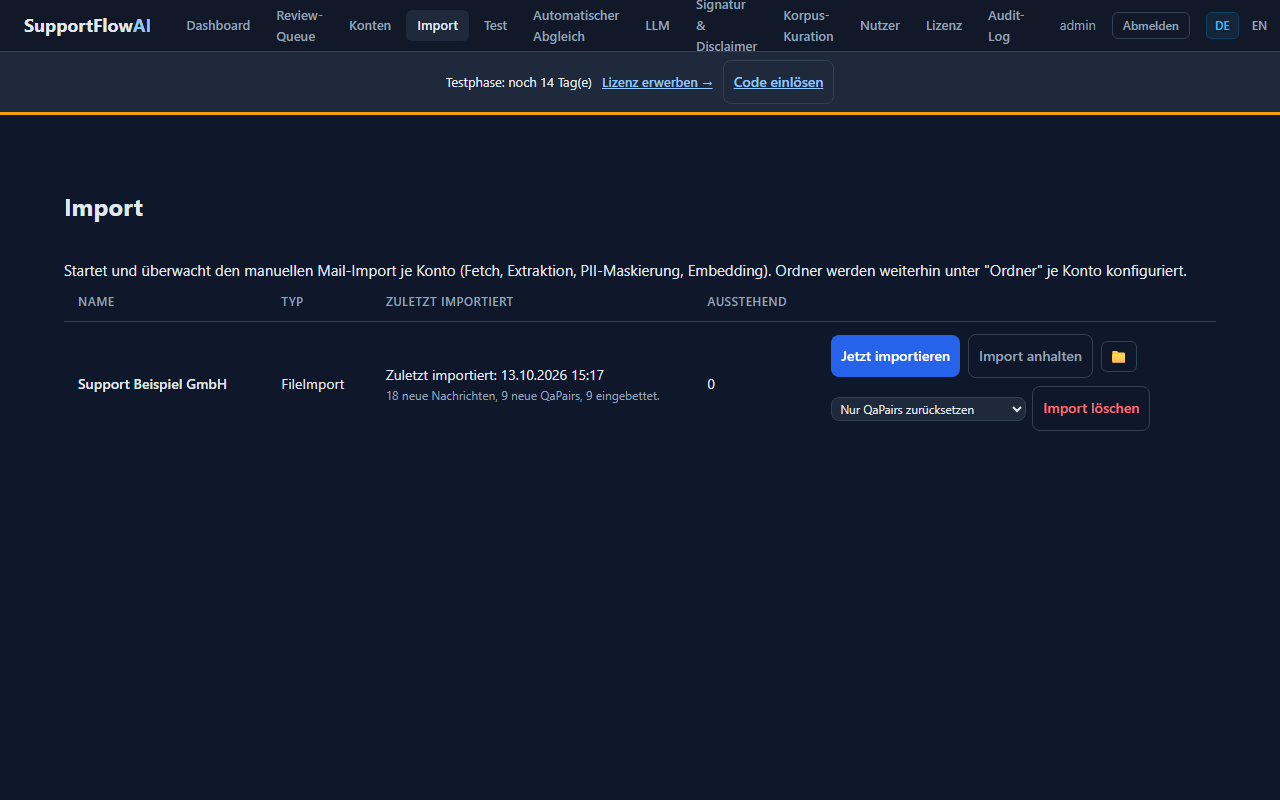Screen dimensions: 1280x800
Task: Click the pending count '0' cell
Action: coord(711,384)
